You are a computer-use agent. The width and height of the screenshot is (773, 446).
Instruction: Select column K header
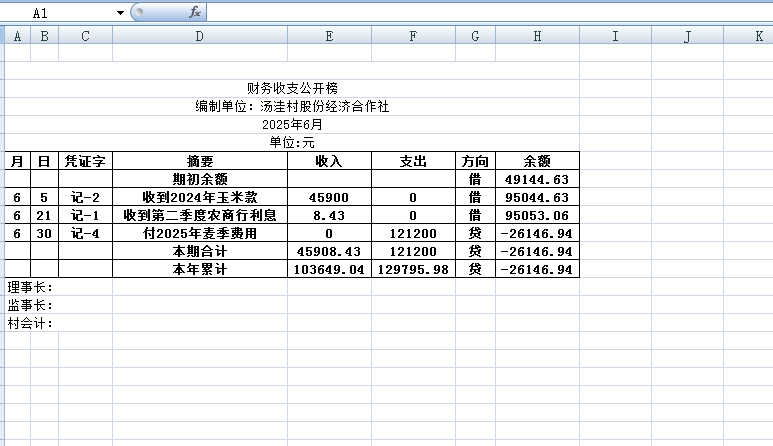point(757,36)
